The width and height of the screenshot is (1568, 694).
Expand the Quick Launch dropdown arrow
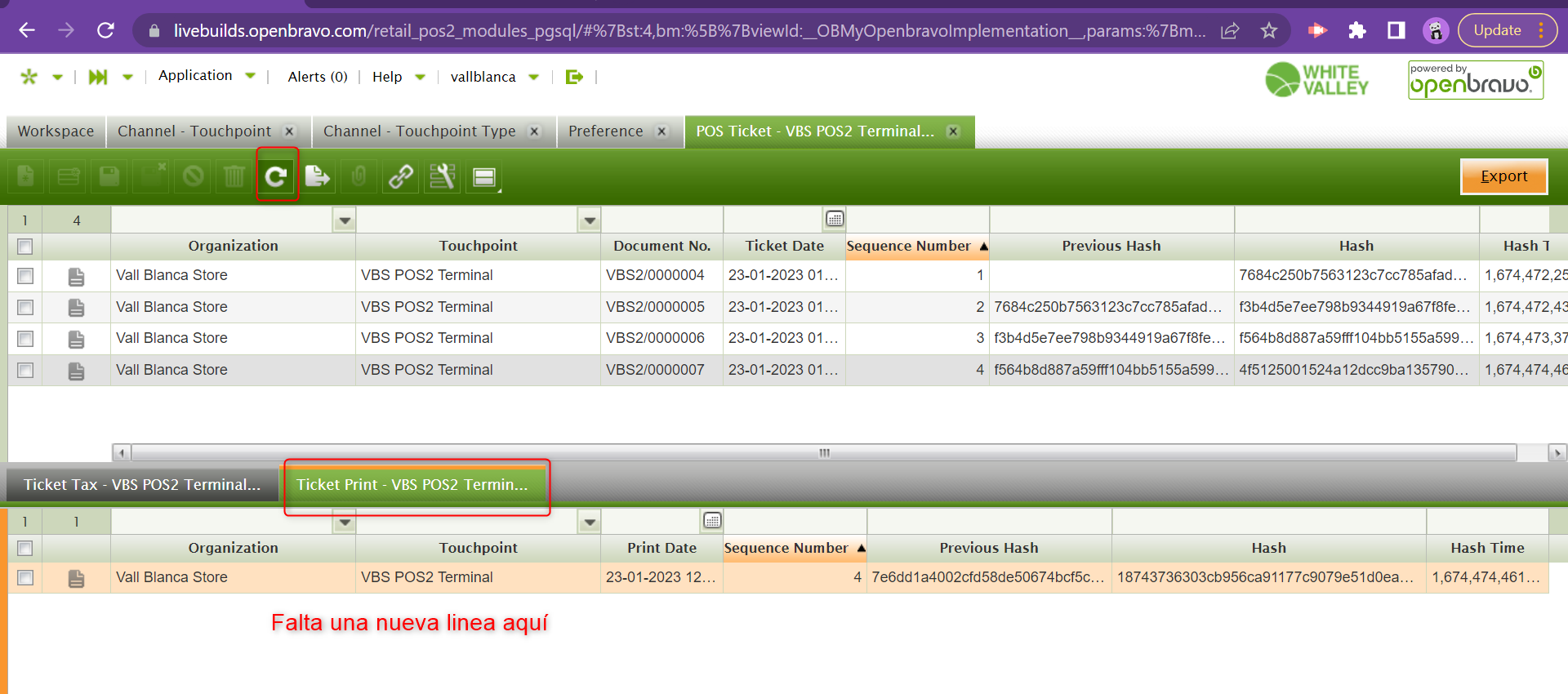coord(127,78)
